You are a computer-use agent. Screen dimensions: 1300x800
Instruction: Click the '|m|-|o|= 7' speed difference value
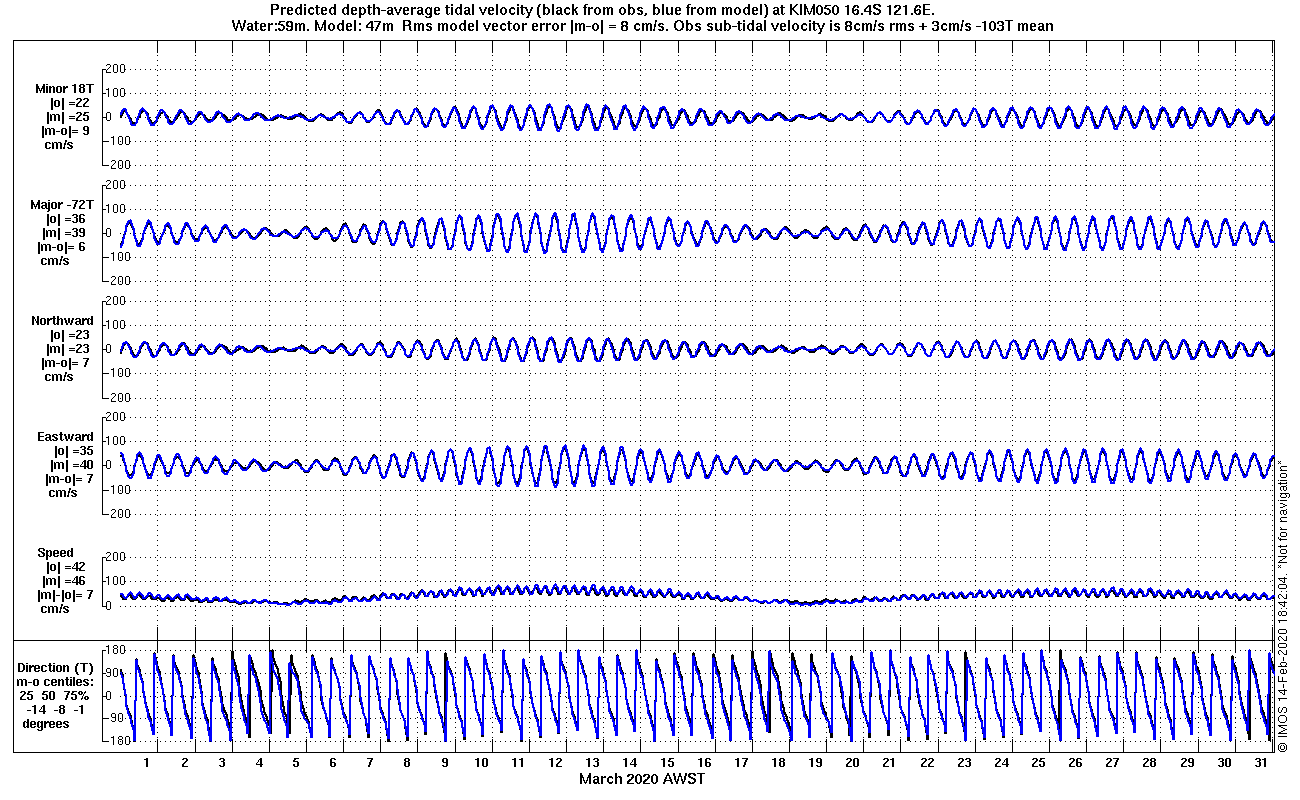pos(65,595)
